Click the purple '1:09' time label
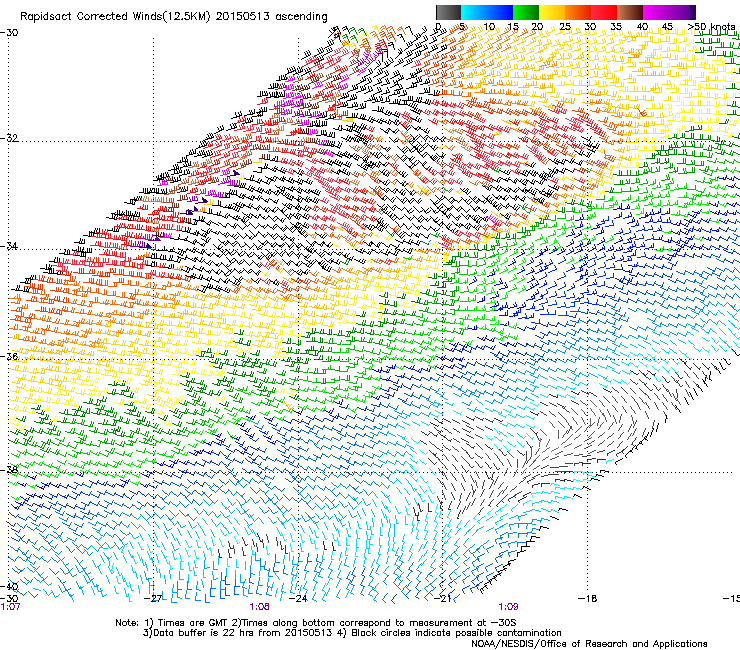The height and width of the screenshot is (650, 740). point(508,607)
